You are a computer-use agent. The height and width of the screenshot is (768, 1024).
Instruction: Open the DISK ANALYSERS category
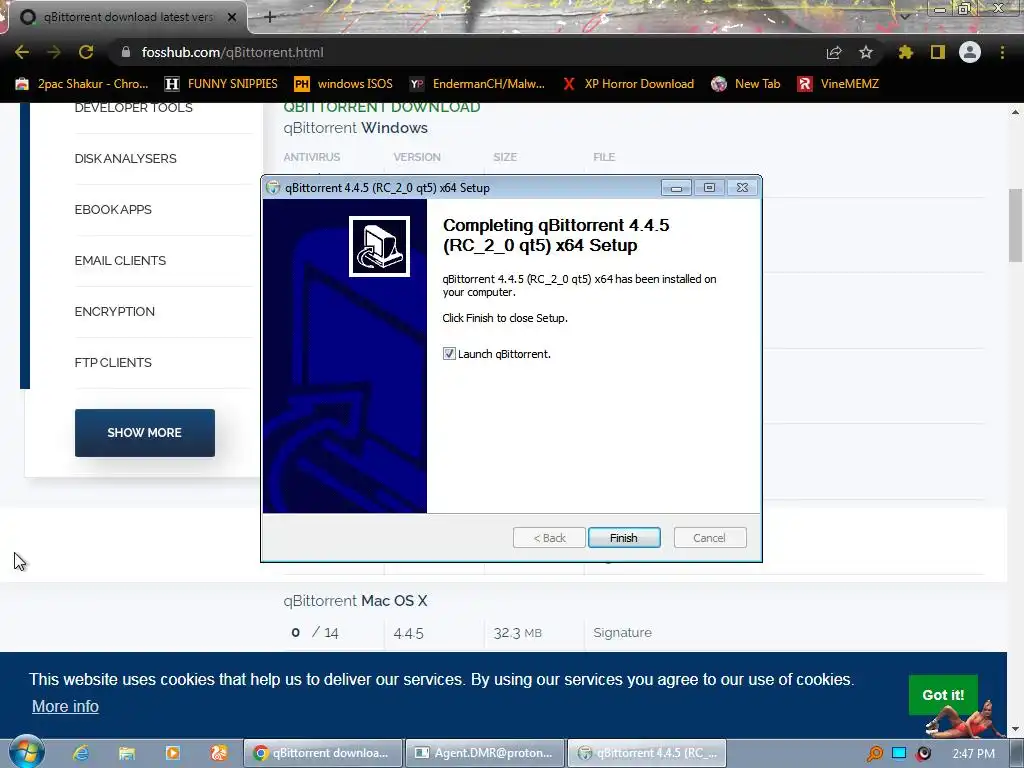tap(125, 159)
